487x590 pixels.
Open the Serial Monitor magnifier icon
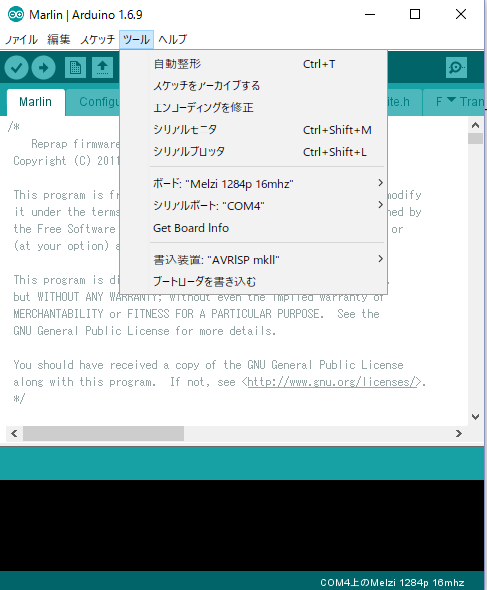[456, 68]
